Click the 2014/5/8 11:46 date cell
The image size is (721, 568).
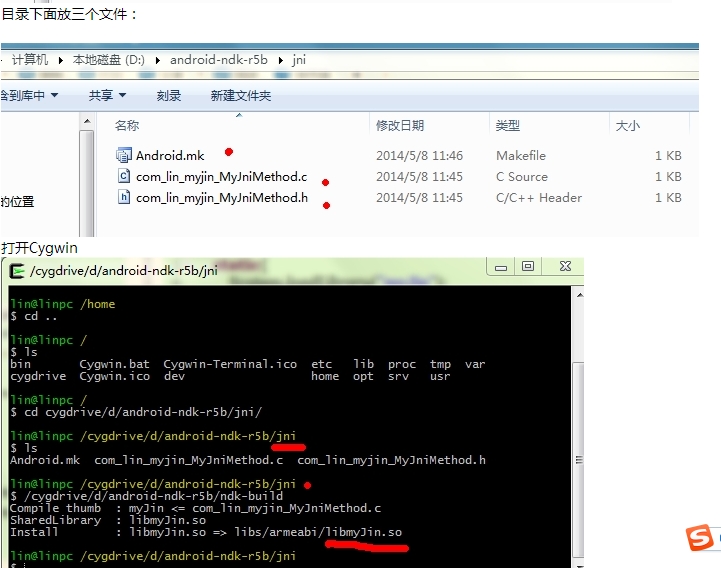pyautogui.click(x=419, y=155)
